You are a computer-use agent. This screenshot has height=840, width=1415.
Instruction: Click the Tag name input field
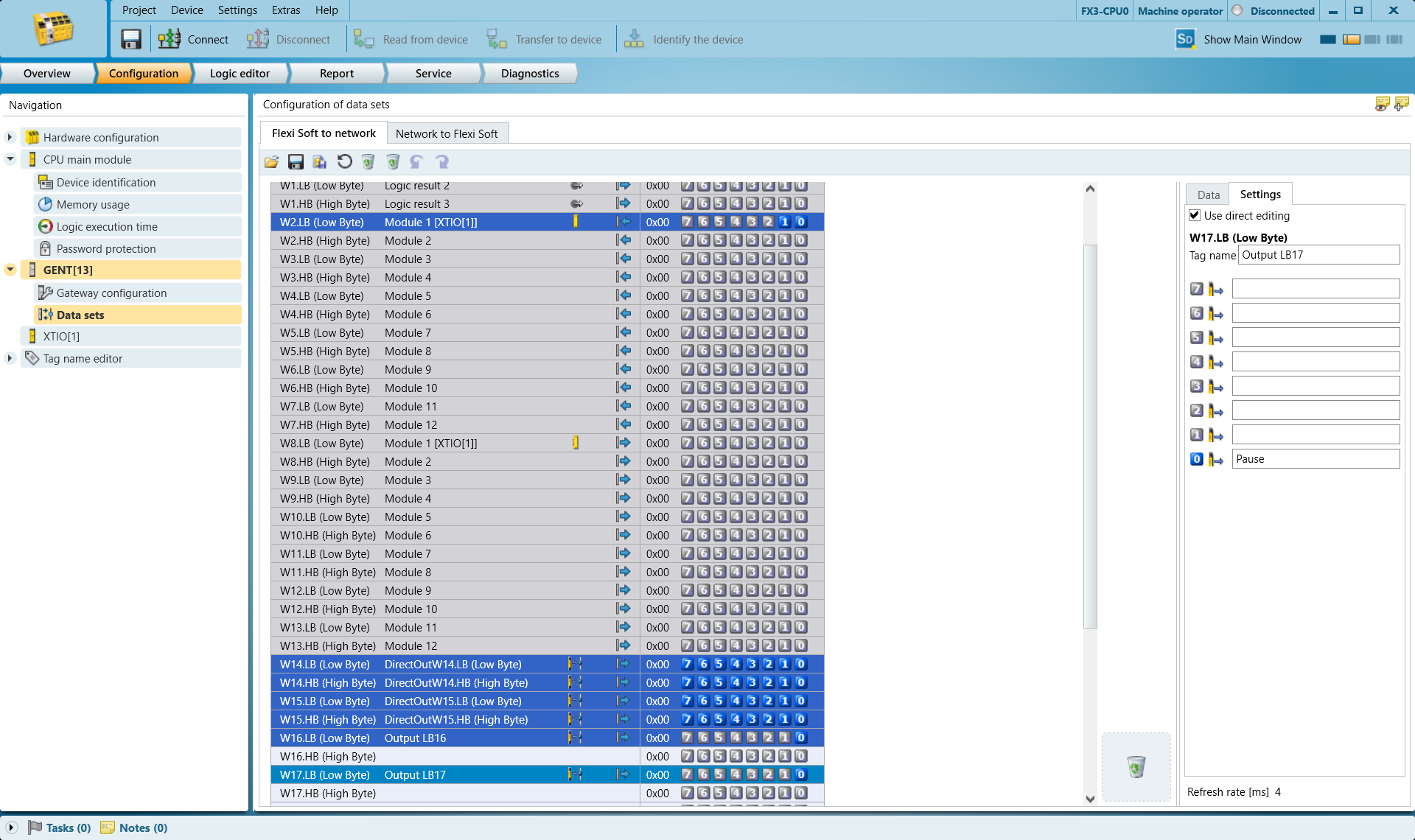point(1318,255)
